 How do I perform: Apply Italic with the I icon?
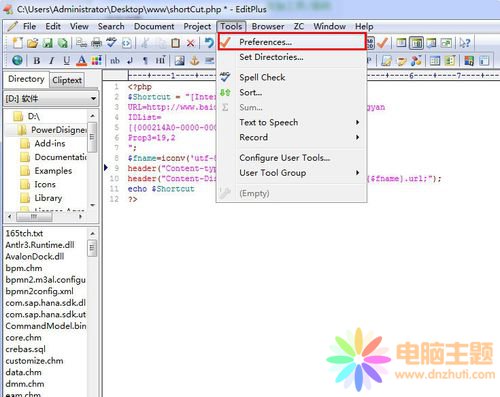(x=52, y=60)
